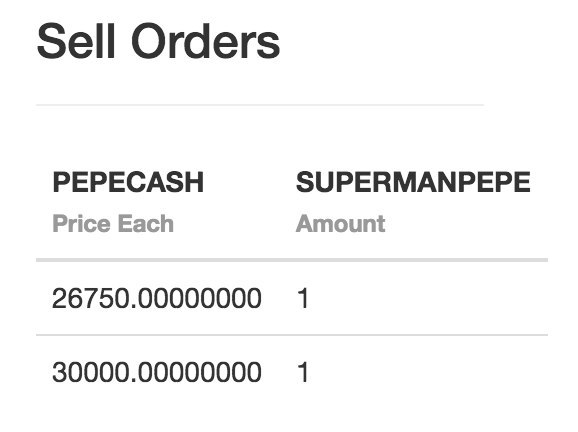
Task: Click the decimal zeros of the 30000 price
Action: (199, 372)
